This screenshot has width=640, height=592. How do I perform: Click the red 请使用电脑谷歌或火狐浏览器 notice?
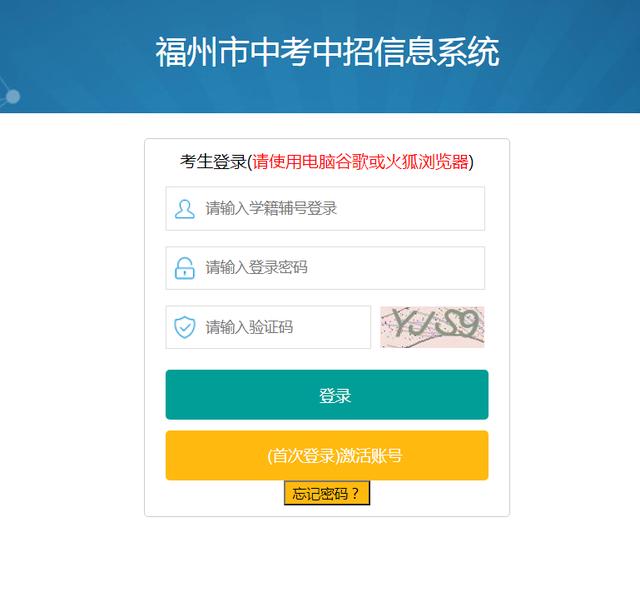(x=360, y=162)
